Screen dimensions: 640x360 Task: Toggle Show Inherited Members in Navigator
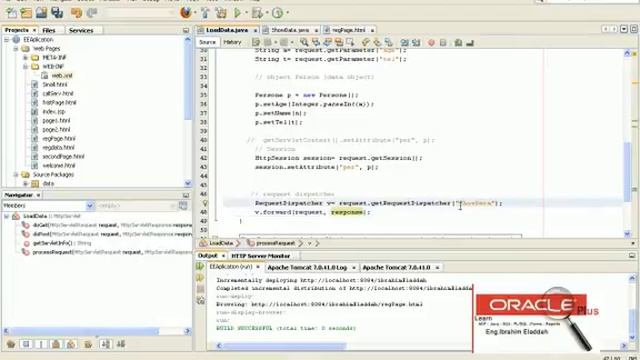(x=11, y=344)
